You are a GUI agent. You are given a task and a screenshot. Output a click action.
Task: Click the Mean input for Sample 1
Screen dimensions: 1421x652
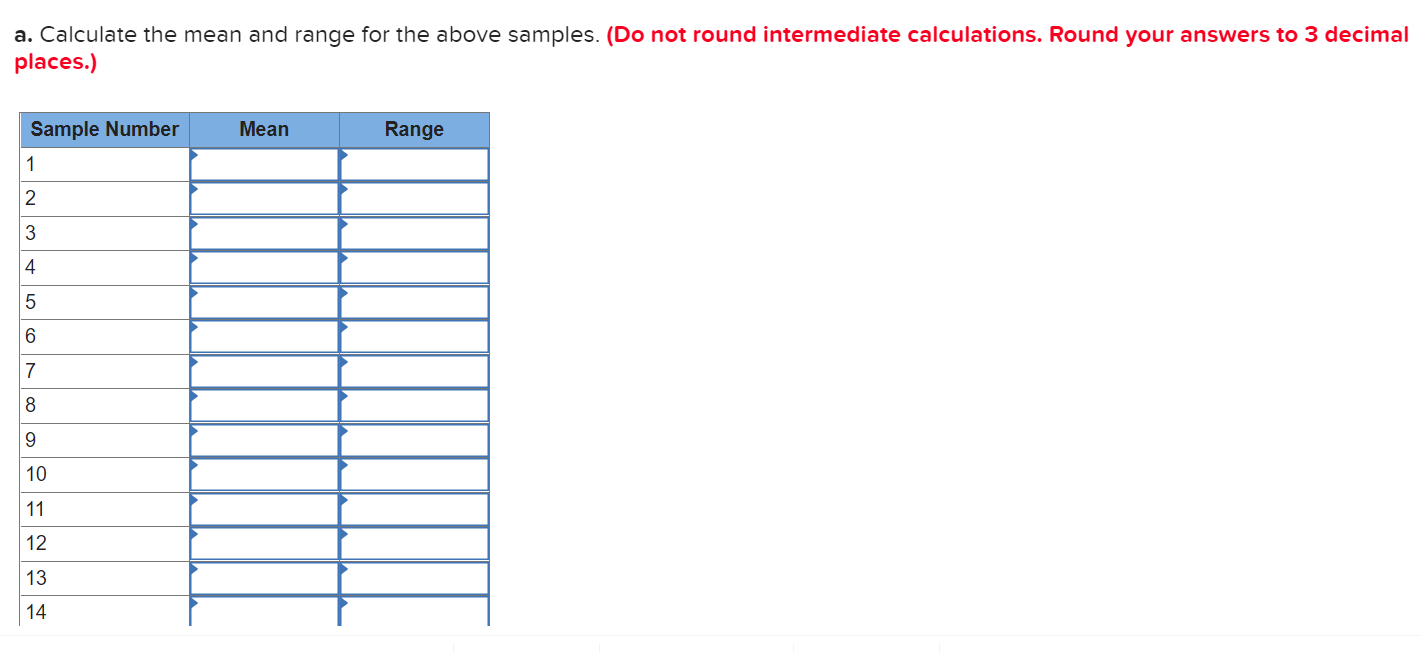pyautogui.click(x=264, y=163)
